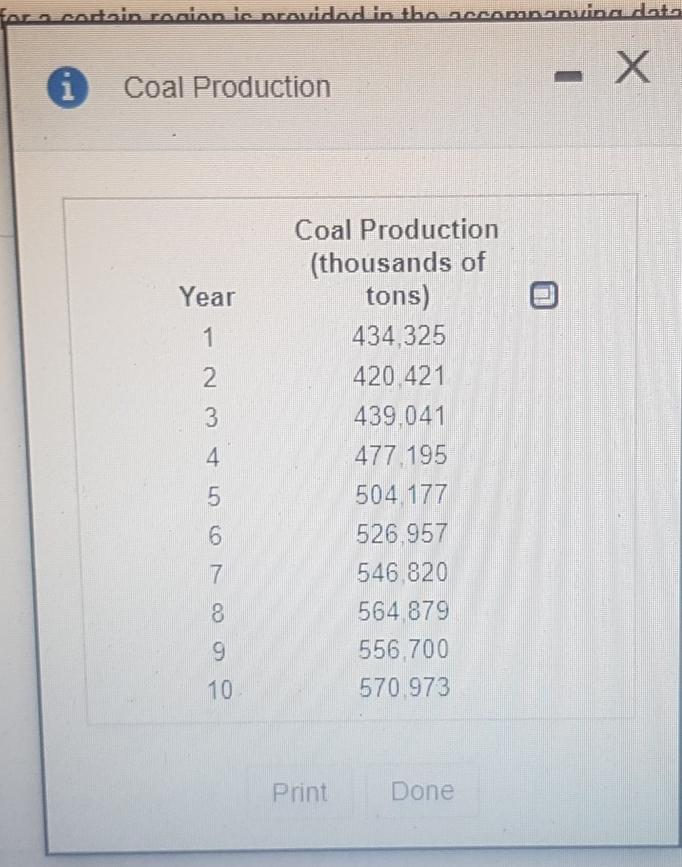The height and width of the screenshot is (867, 682).
Task: Click year 6 in Year column
Action: click(215, 536)
